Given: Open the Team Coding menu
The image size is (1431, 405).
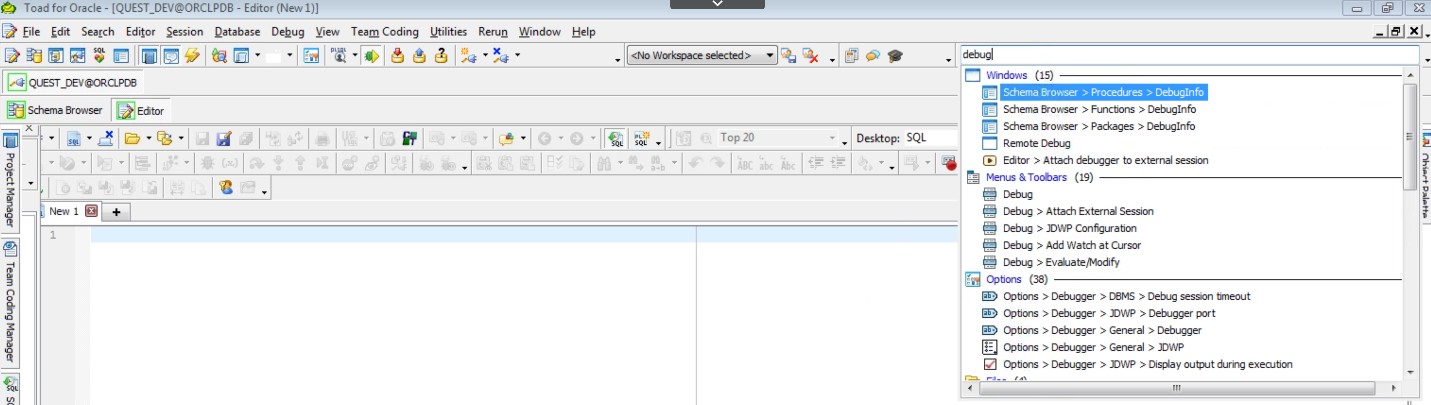Looking at the screenshot, I should coord(385,32).
